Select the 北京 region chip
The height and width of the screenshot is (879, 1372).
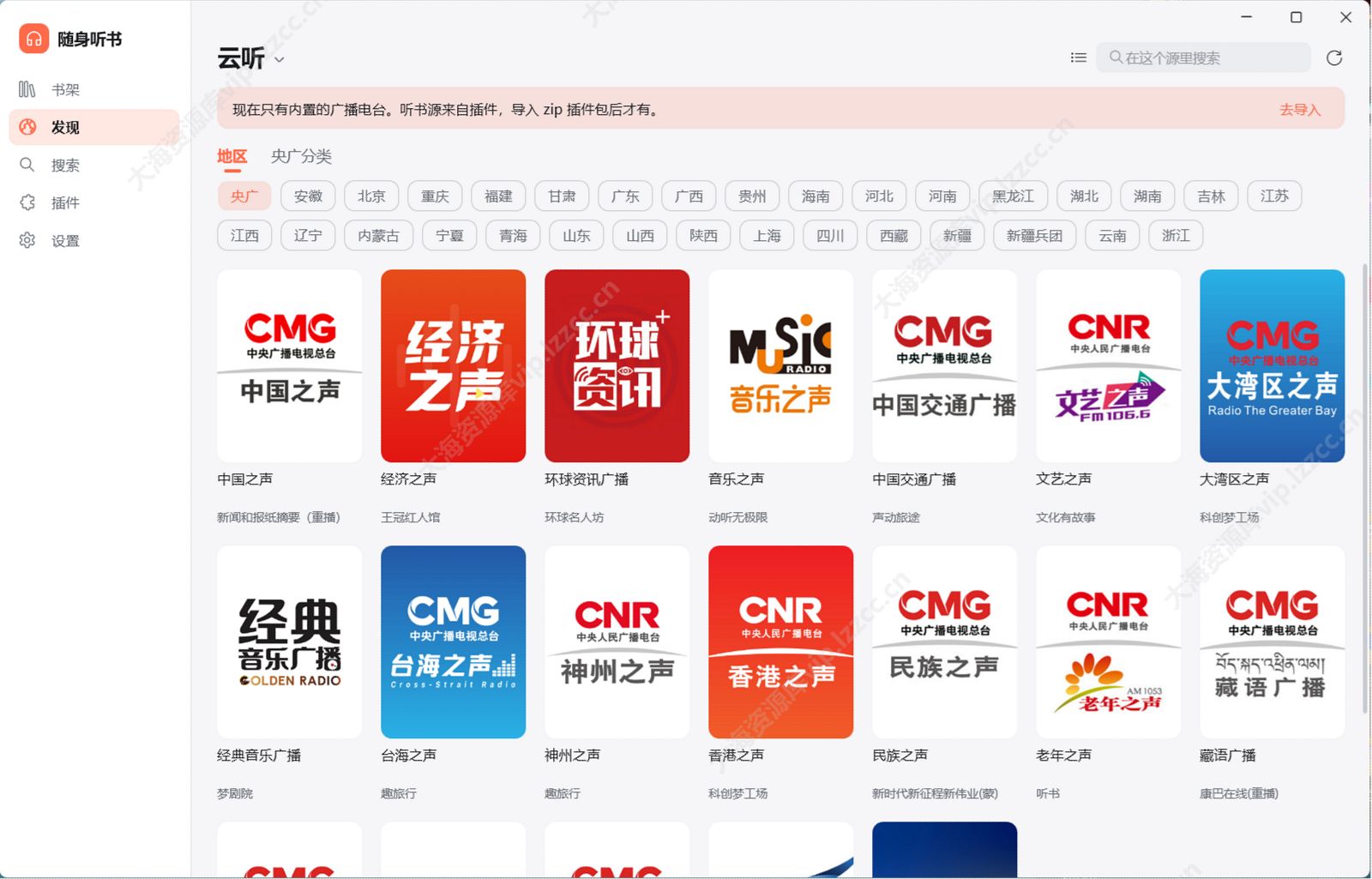click(x=371, y=196)
